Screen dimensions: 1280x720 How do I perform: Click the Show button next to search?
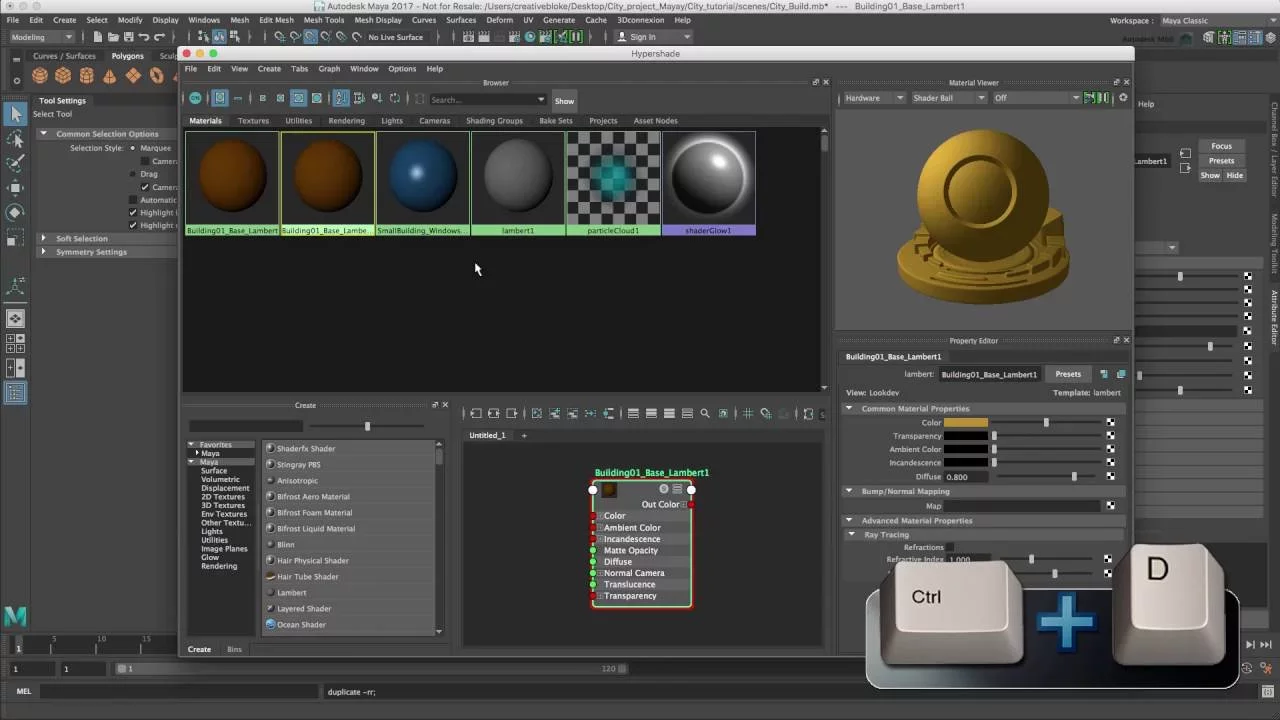click(564, 100)
